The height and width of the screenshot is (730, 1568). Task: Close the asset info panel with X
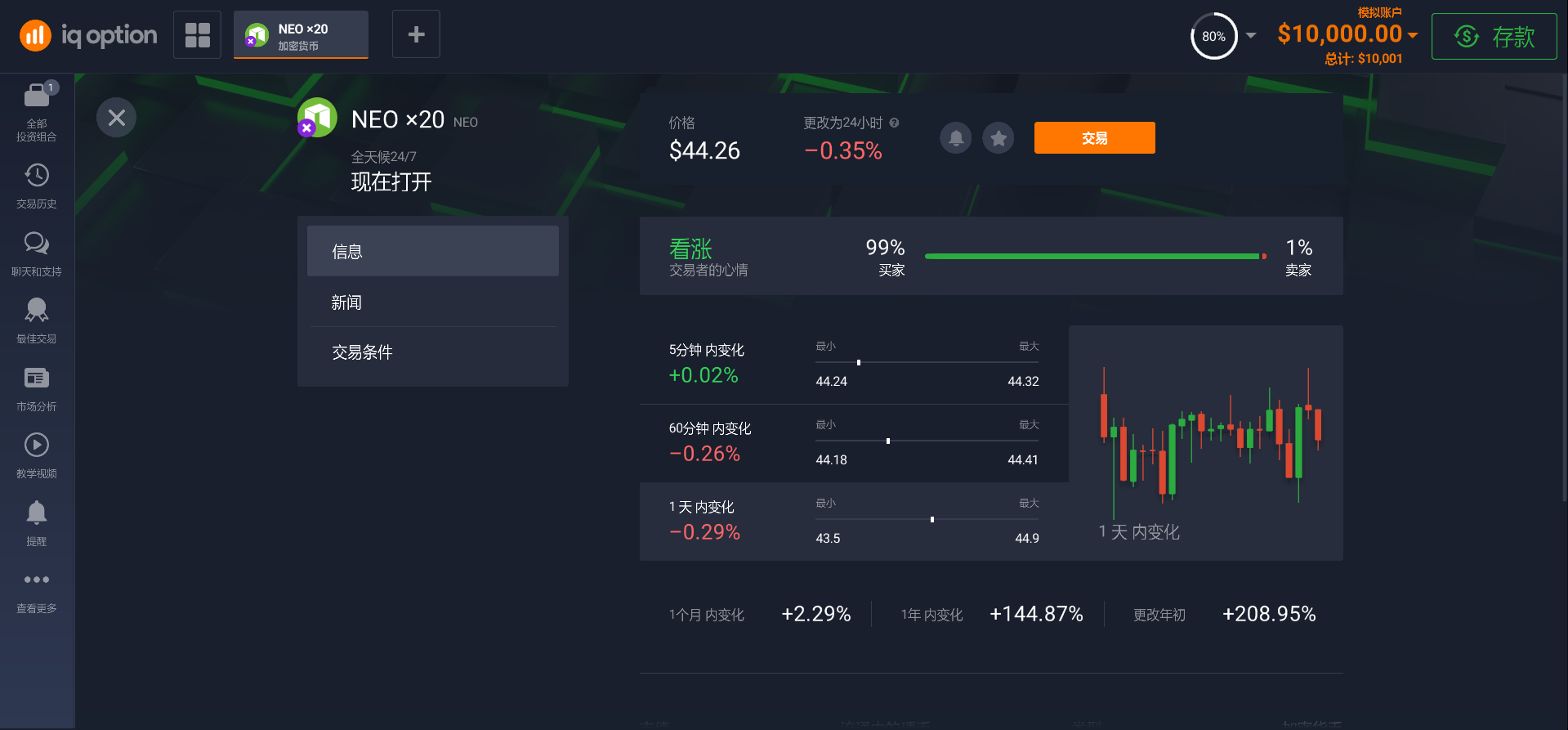pyautogui.click(x=116, y=118)
